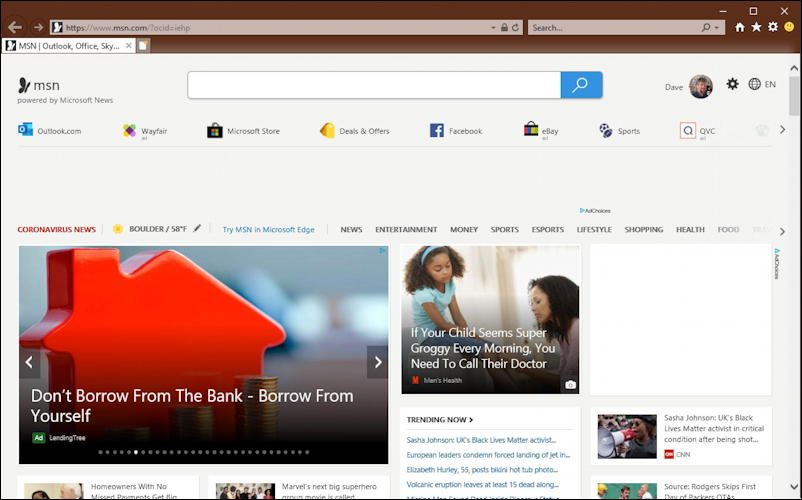
Task: Open the Wayfair shortcut
Action: [145, 131]
